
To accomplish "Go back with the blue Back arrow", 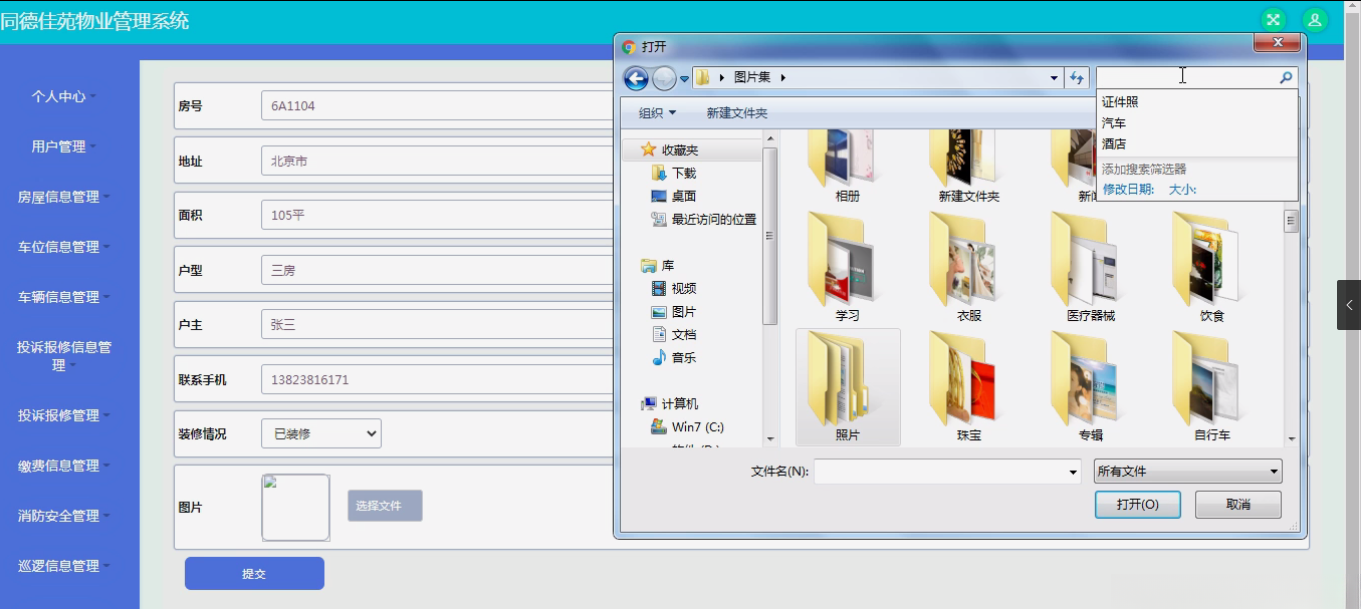I will pos(636,78).
